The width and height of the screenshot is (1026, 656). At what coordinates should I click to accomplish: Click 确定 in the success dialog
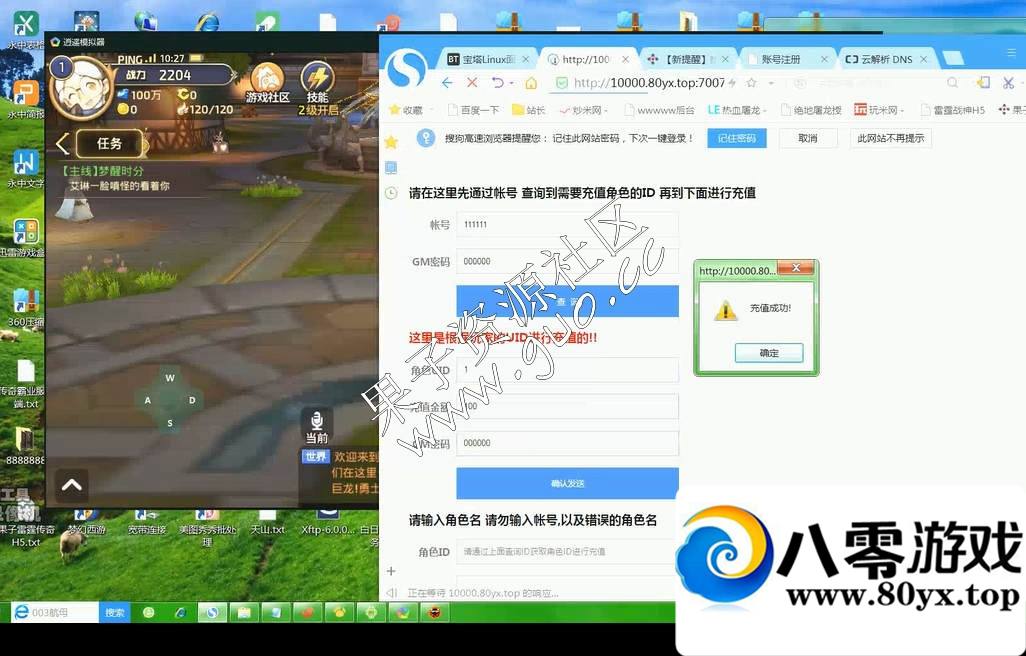coord(768,353)
